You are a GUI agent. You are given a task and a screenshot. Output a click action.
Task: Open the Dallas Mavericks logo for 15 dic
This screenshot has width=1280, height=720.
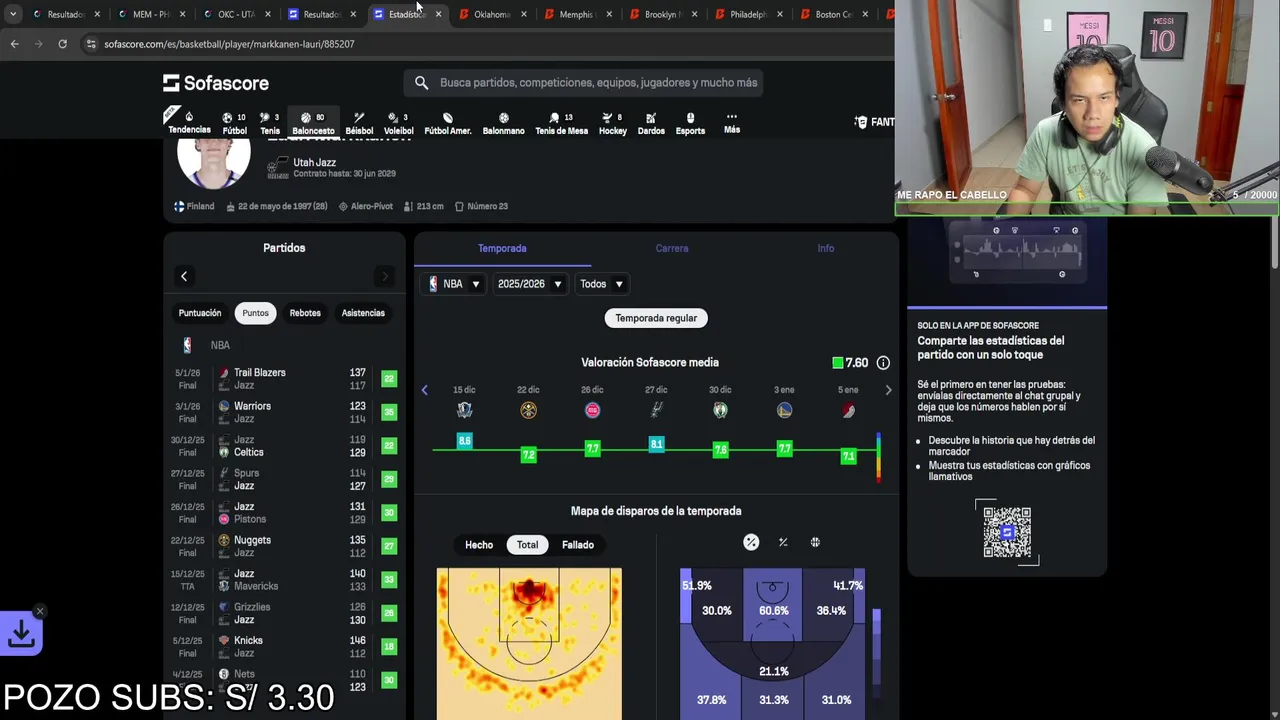coord(464,410)
